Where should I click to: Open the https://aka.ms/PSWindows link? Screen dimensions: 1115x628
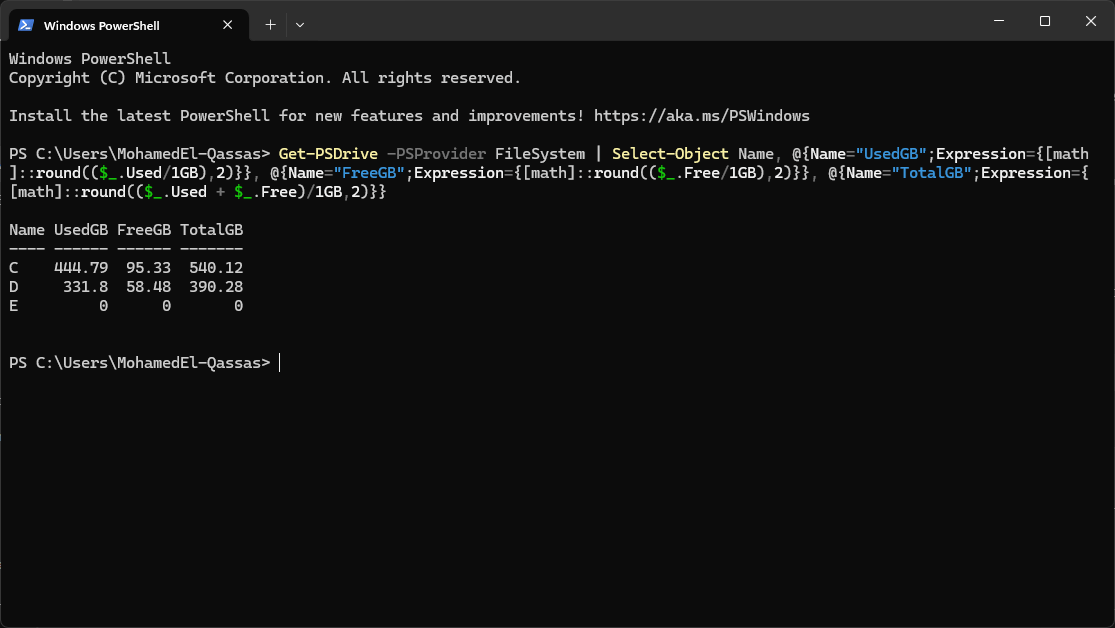[x=702, y=116]
